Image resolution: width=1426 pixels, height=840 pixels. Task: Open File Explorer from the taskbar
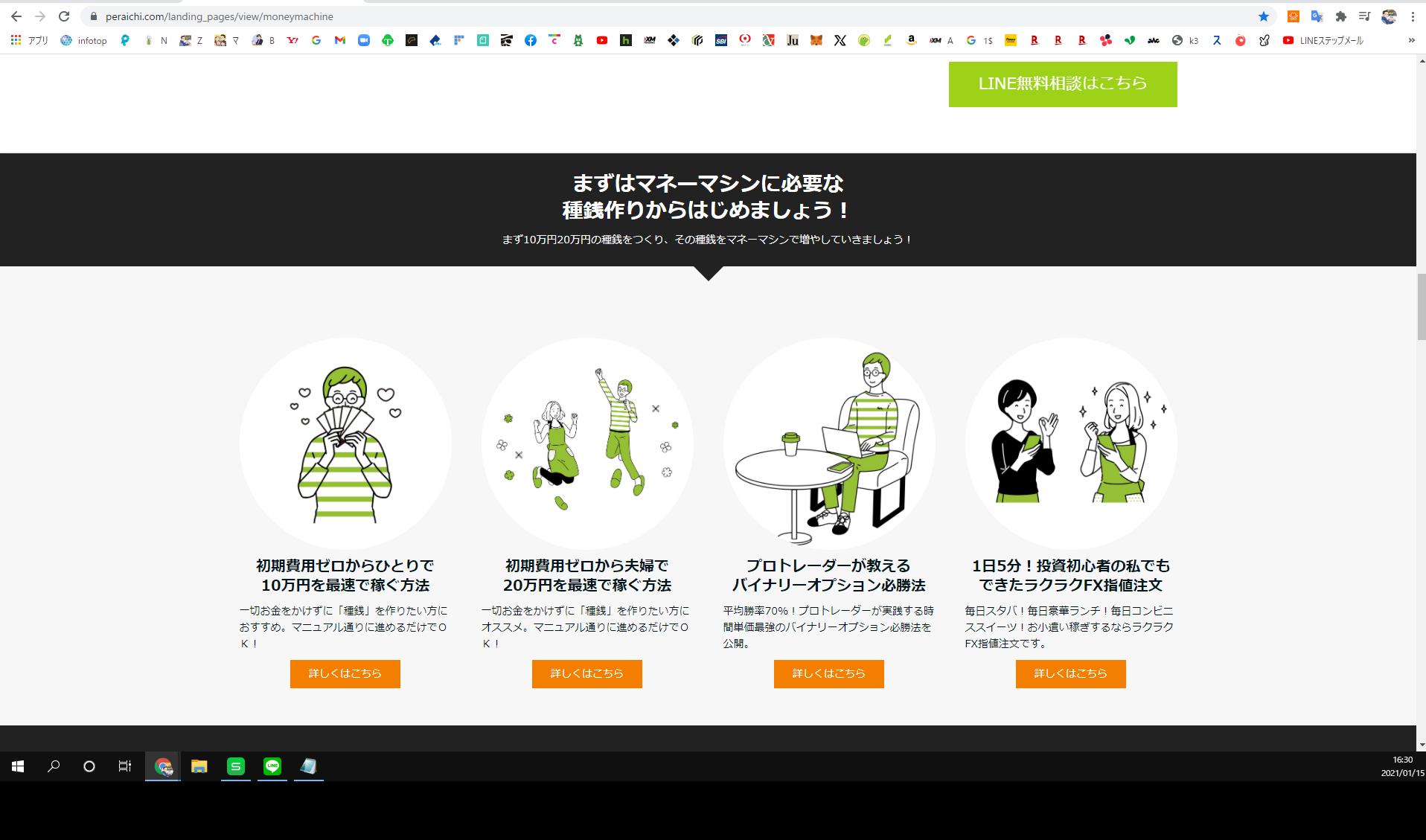(199, 766)
